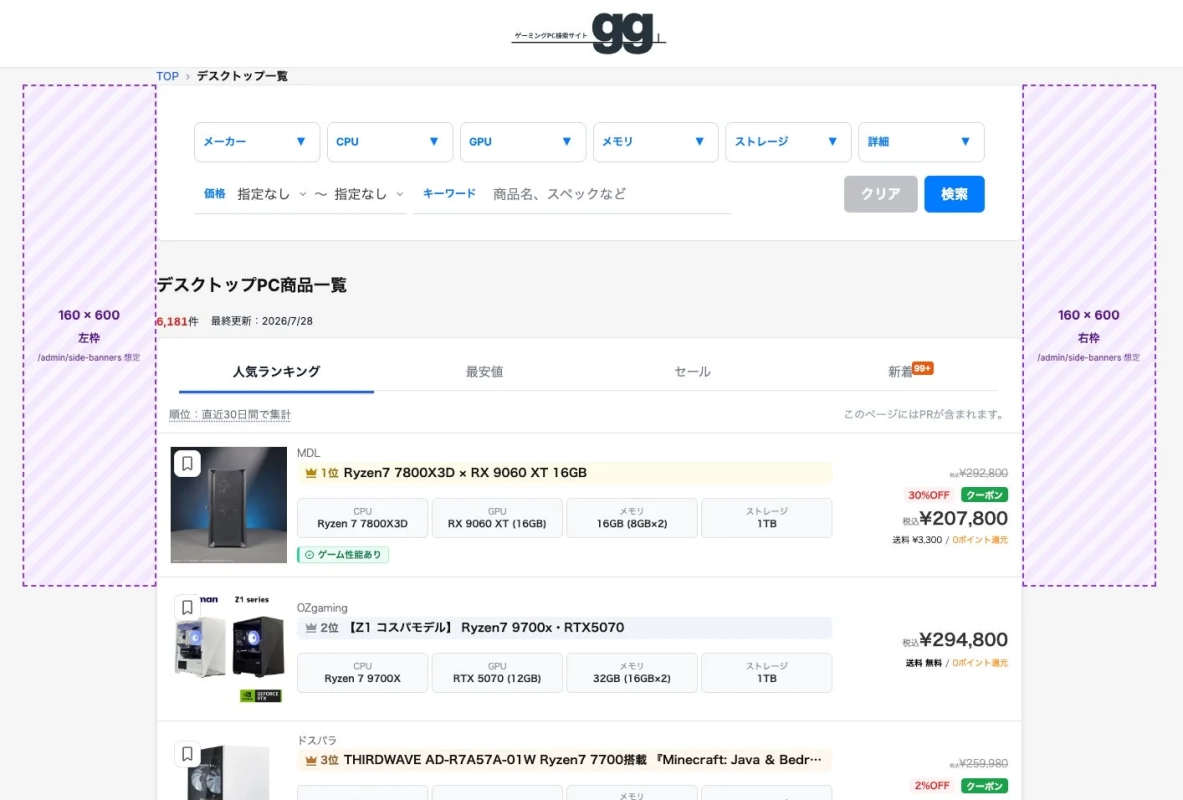Switch to the 新着 tab
1183x800 pixels.
(x=900, y=371)
